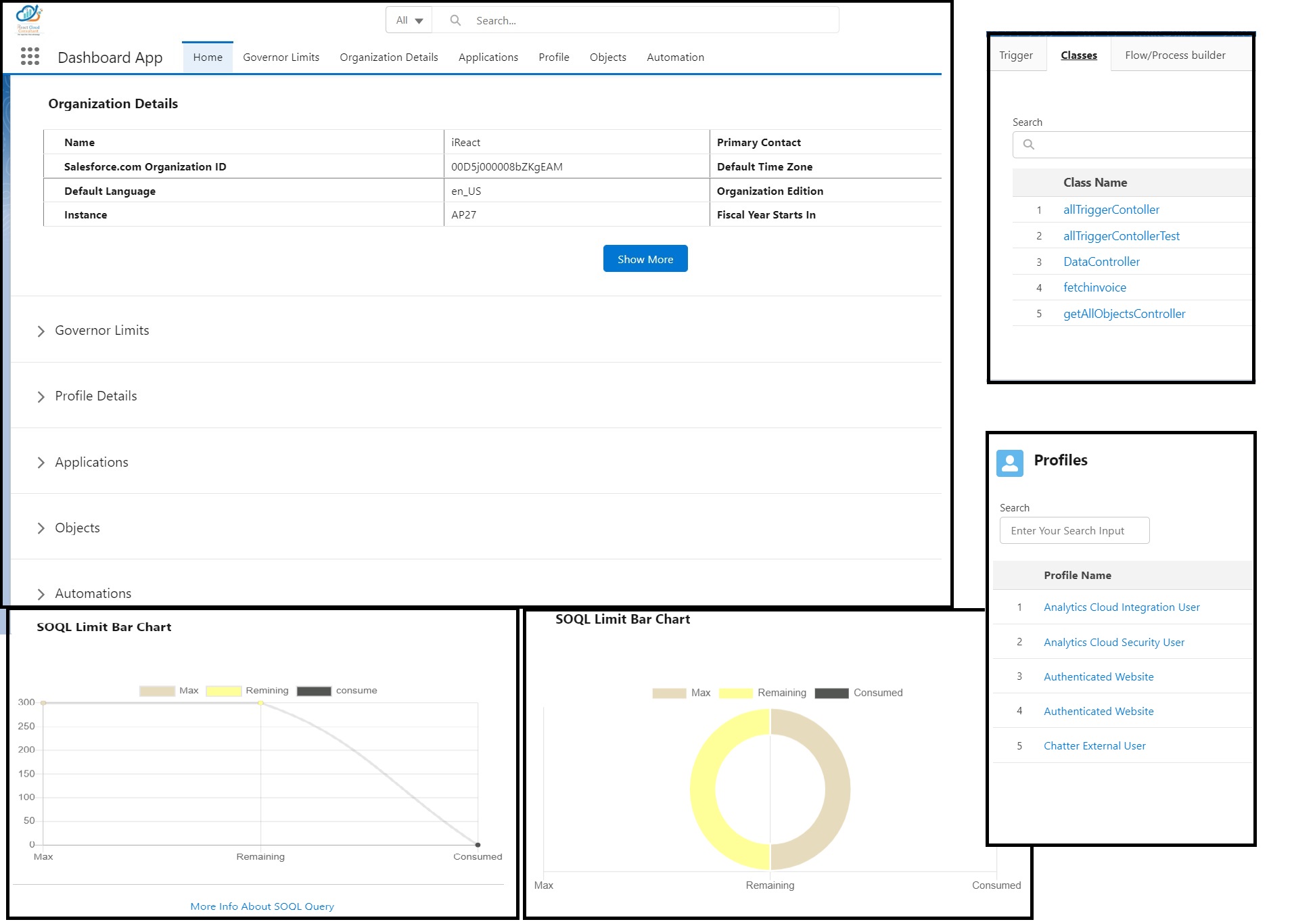This screenshot has height=924, width=1292.
Task: Click the Organization Edition label
Action: [x=770, y=191]
